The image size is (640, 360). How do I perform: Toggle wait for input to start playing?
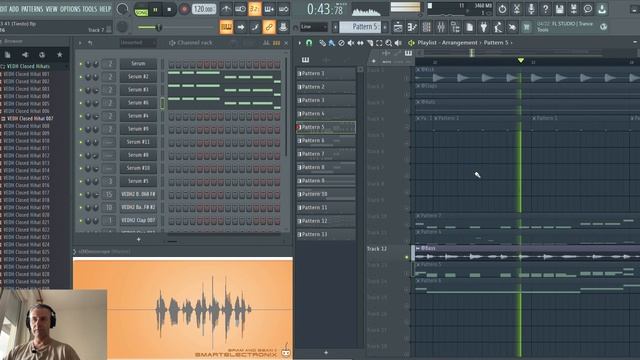coord(240,9)
